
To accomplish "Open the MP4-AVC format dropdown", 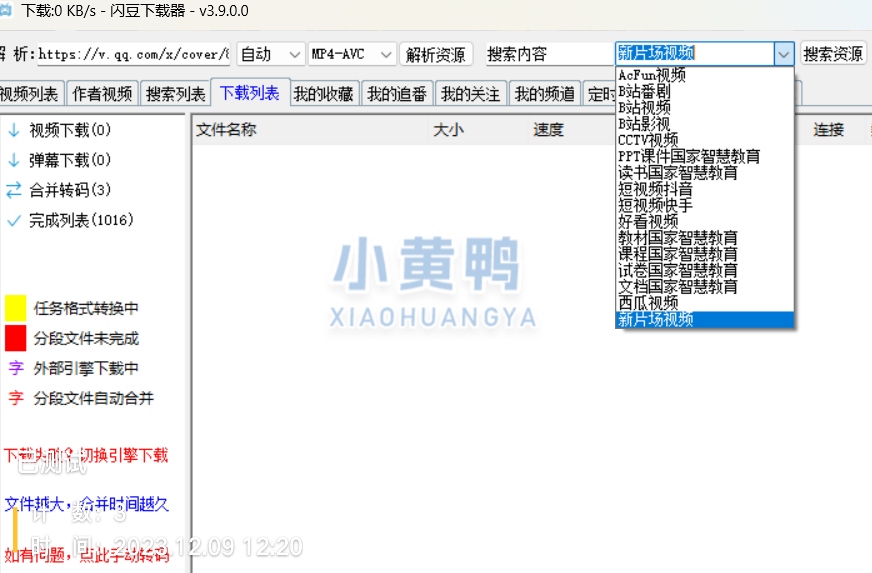I will (352, 55).
